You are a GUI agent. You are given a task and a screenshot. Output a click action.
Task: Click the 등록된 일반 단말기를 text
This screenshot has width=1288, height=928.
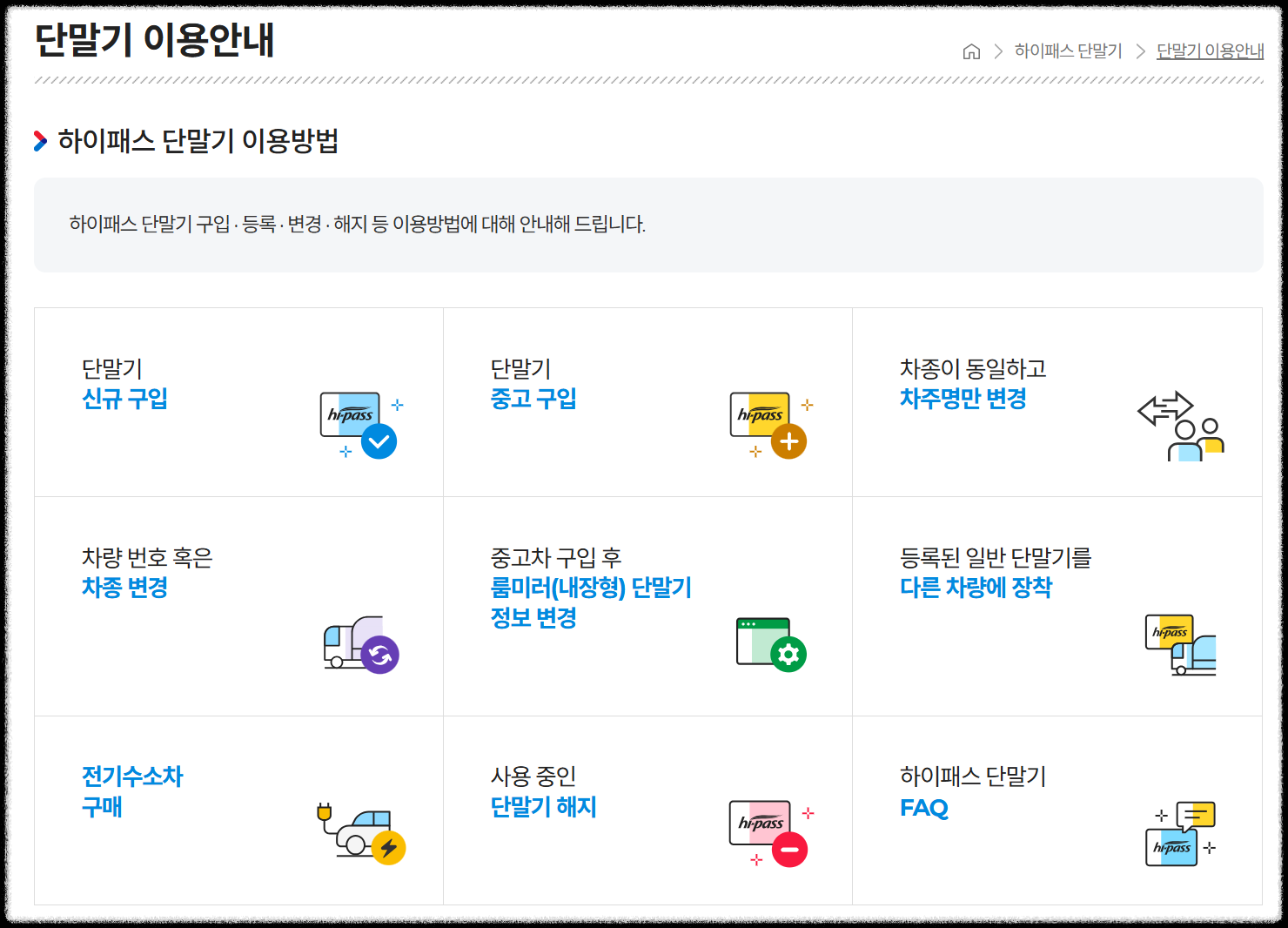pyautogui.click(x=995, y=558)
